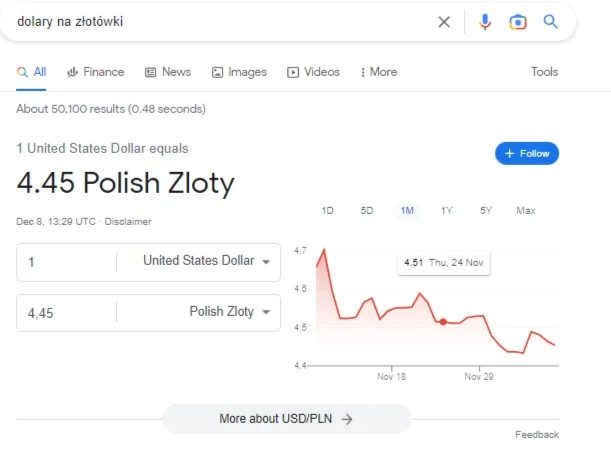This screenshot has width=611, height=456.
Task: Open the Finance results tab
Action: point(95,72)
